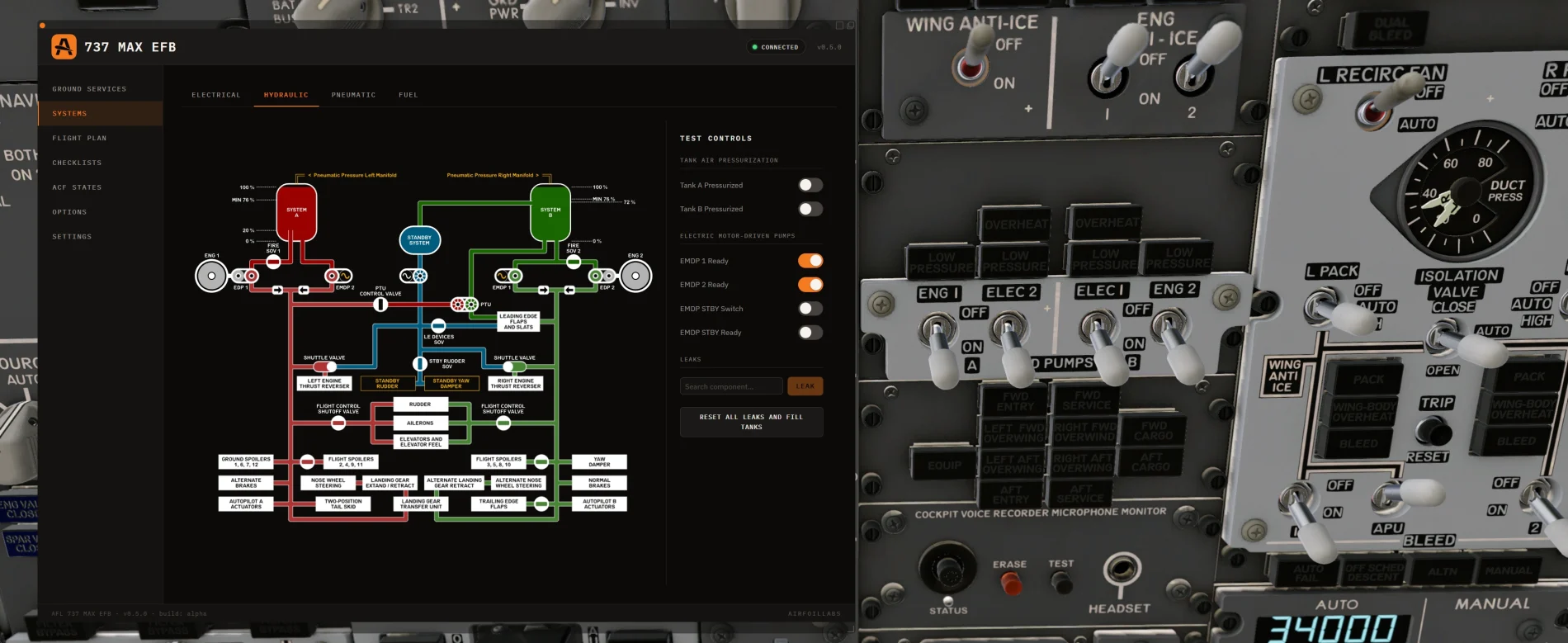Open Checklists in the sidebar
The image size is (1568, 643).
(x=101, y=163)
